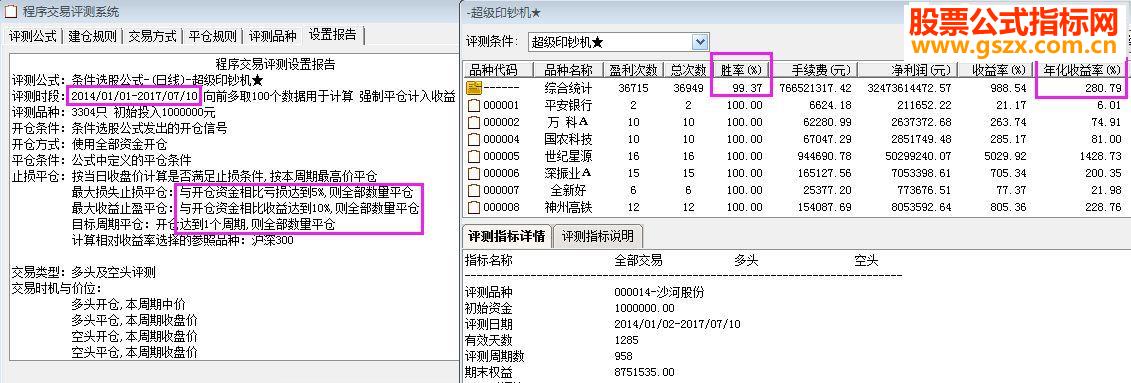This screenshot has width=1131, height=383.
Task: Click the 5029.92 return rate cell
Action: point(1006,157)
